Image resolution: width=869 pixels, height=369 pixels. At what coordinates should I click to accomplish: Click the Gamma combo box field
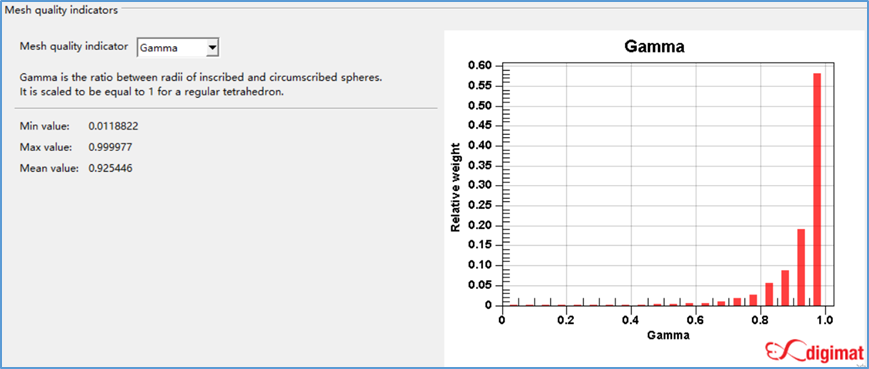pos(178,48)
